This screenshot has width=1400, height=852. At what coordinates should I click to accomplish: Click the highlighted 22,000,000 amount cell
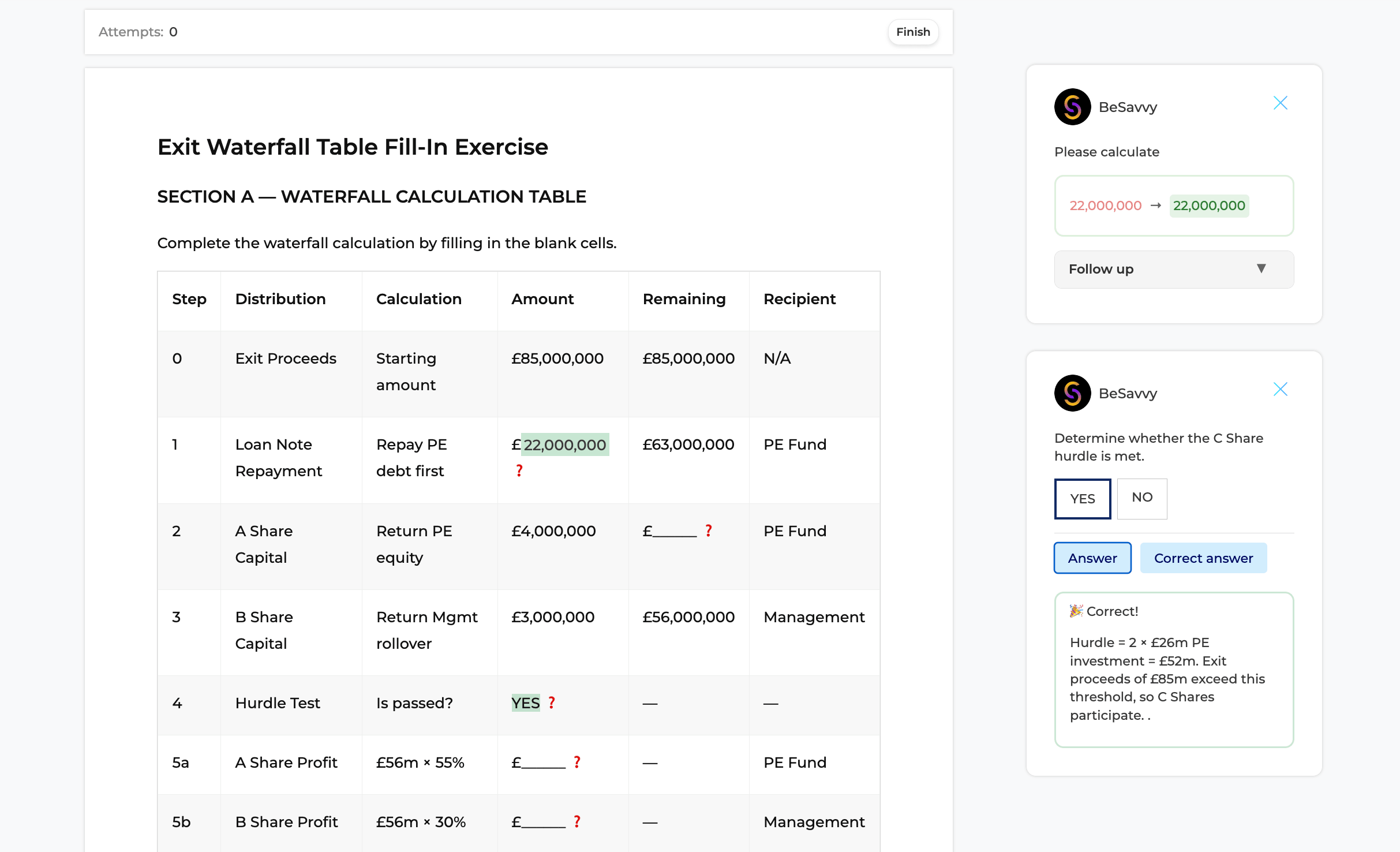(x=564, y=445)
